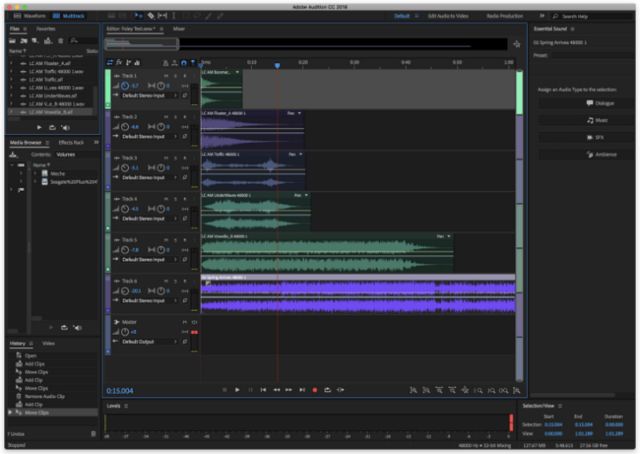Viewport: 640px width, 454px height.
Task: Select the Slip tool in the toolbar
Action: [162, 16]
